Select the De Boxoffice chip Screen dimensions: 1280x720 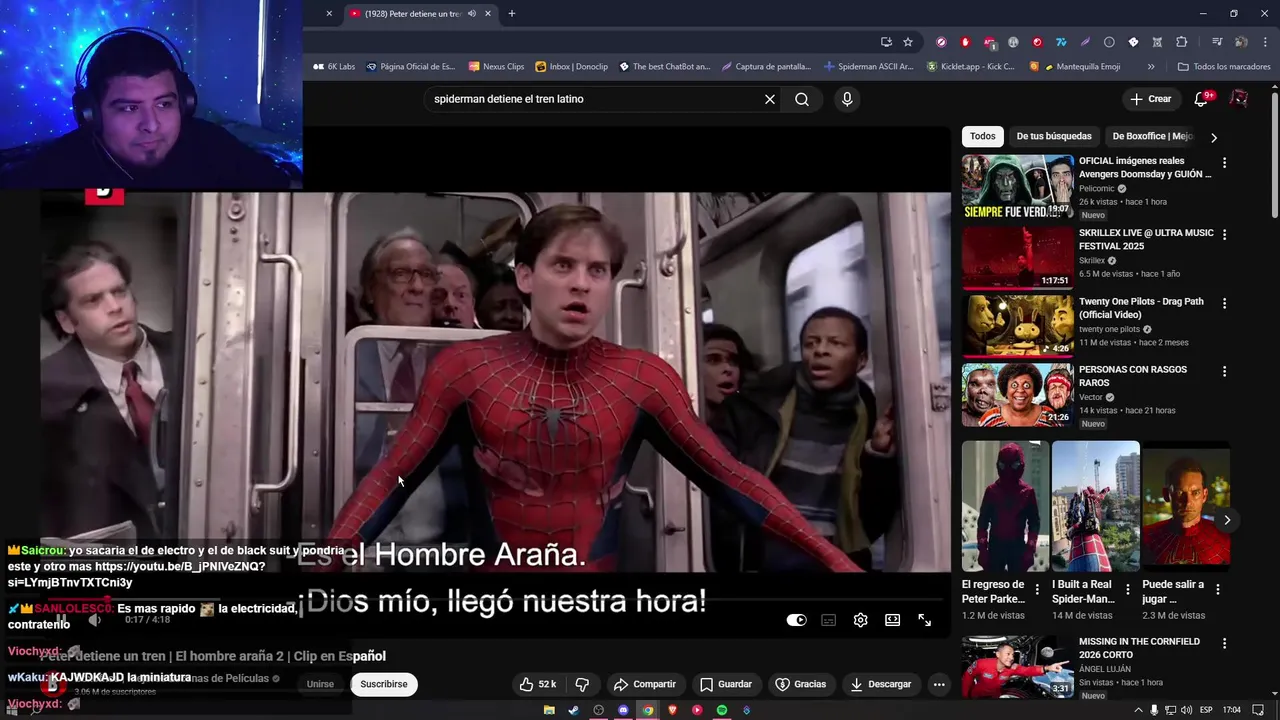(x=1152, y=136)
